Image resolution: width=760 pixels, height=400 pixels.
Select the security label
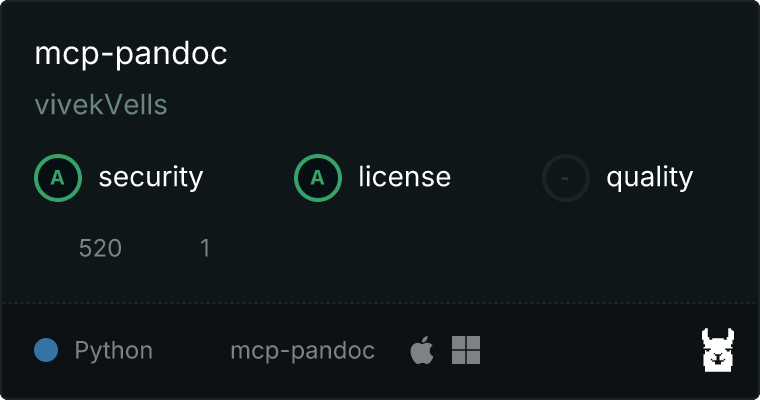tap(151, 177)
